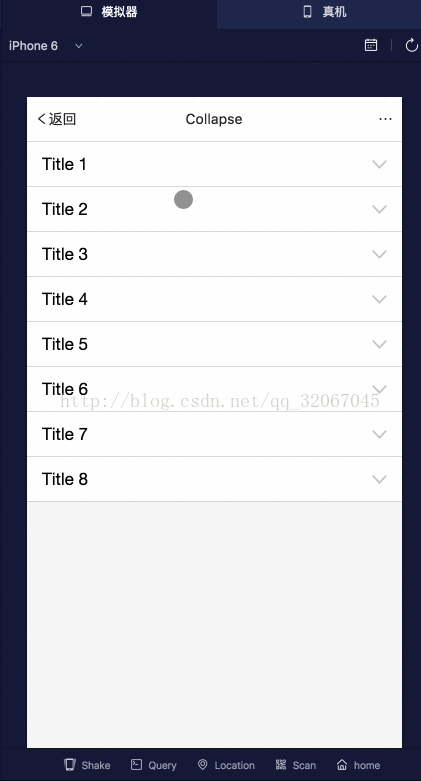Open the calendar-style icon next to refresh
Image resolution: width=421 pixels, height=781 pixels.
point(371,45)
